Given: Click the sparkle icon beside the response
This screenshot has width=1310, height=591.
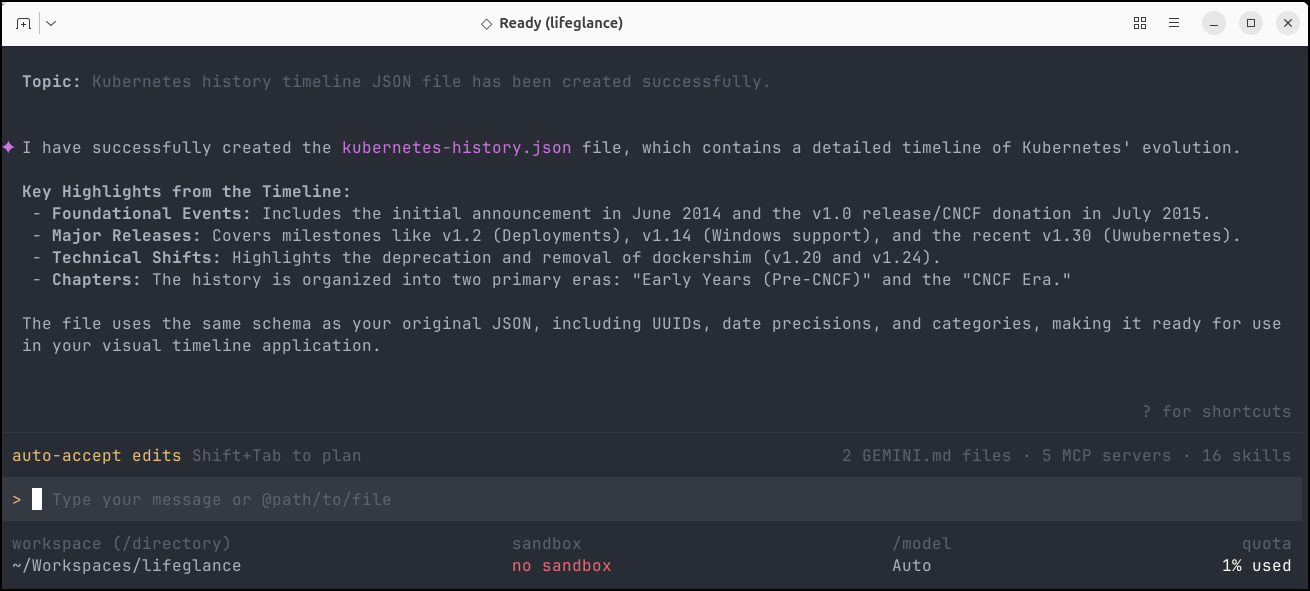Looking at the screenshot, I should (8, 147).
